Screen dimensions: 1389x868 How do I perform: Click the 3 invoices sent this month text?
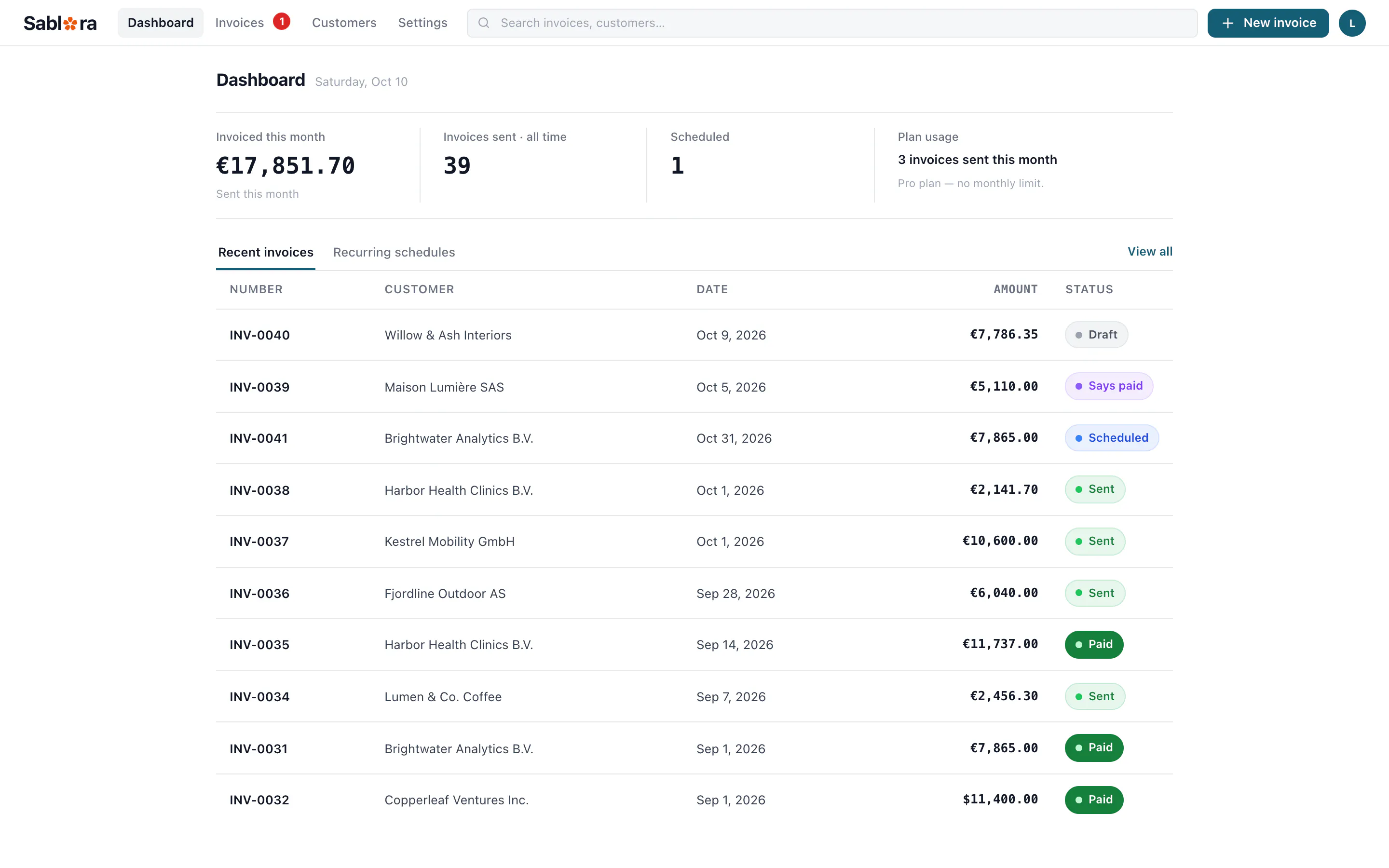tap(977, 160)
